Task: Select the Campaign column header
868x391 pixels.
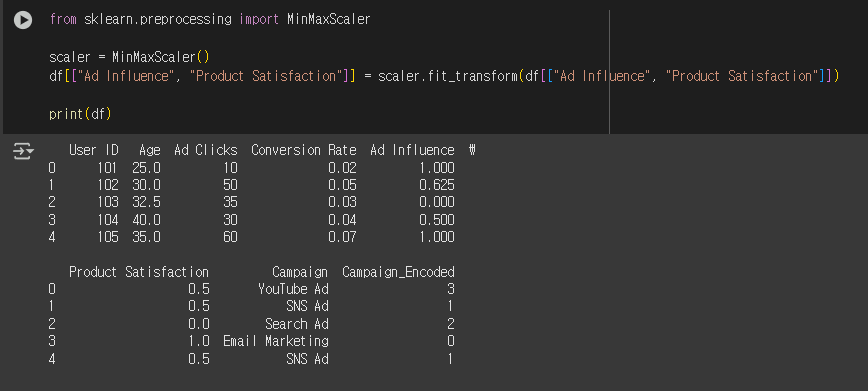Action: [x=300, y=272]
